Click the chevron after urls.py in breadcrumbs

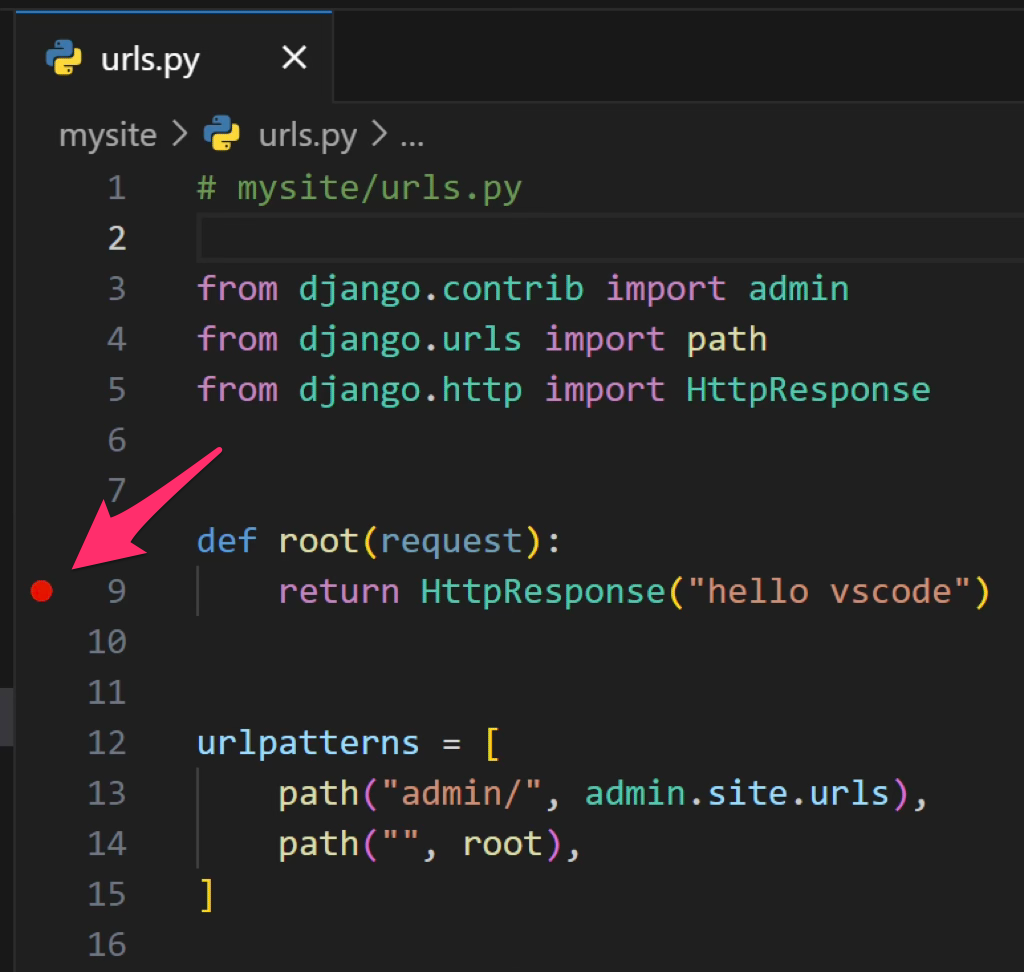(379, 135)
